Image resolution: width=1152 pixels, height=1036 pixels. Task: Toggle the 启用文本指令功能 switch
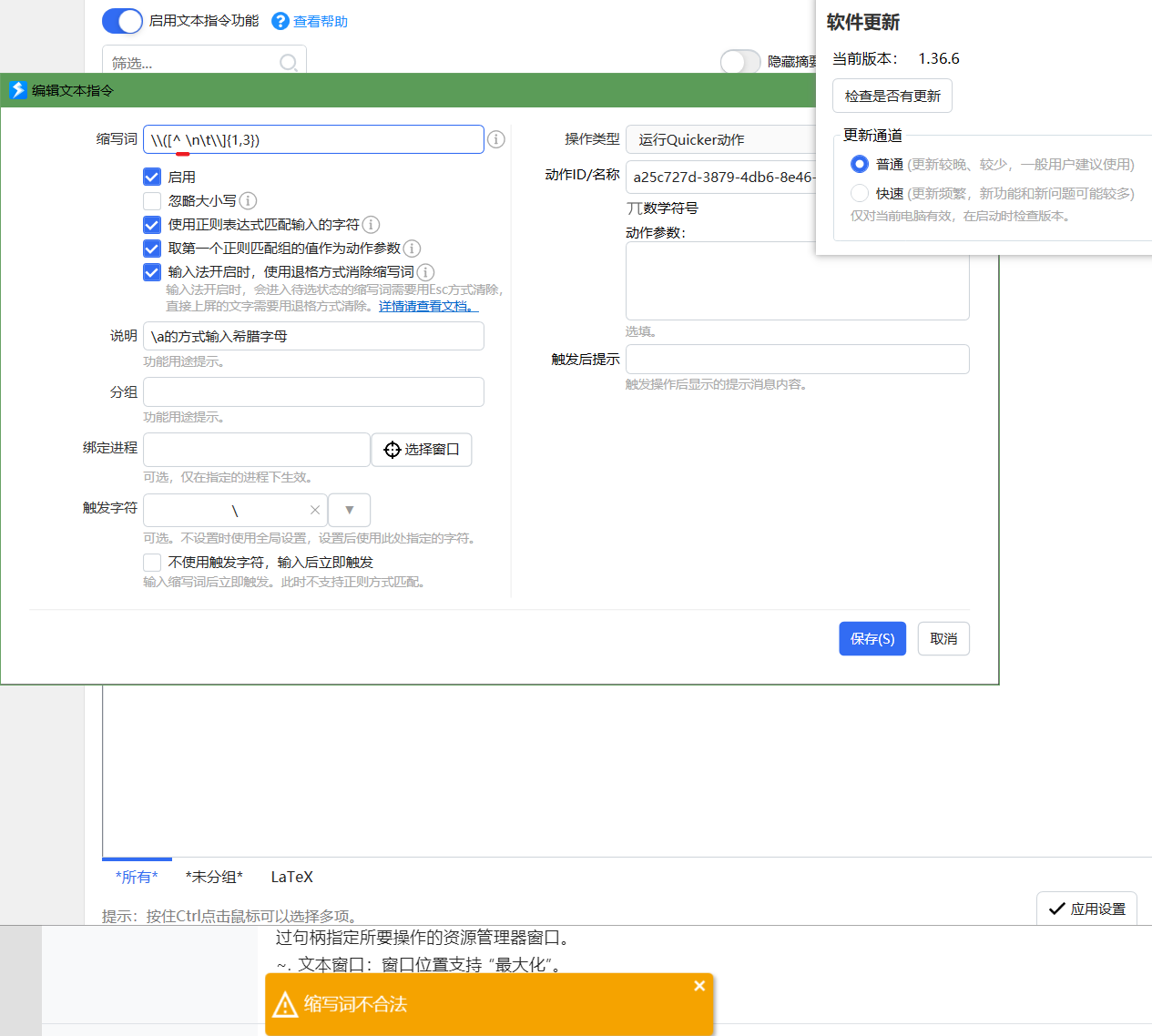[122, 21]
